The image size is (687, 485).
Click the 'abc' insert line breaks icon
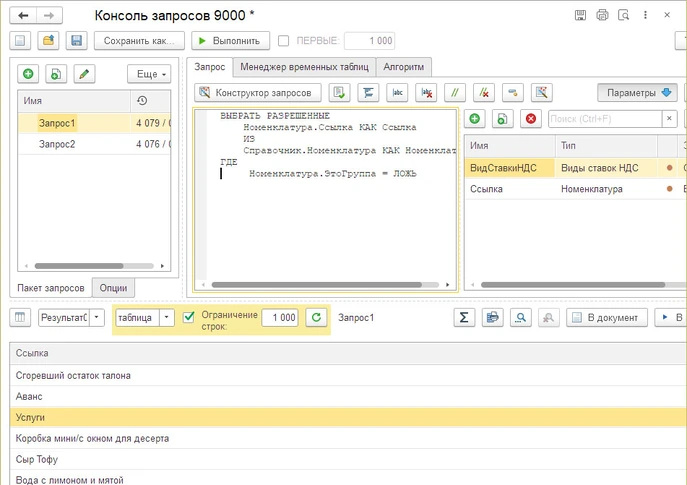[x=397, y=92]
